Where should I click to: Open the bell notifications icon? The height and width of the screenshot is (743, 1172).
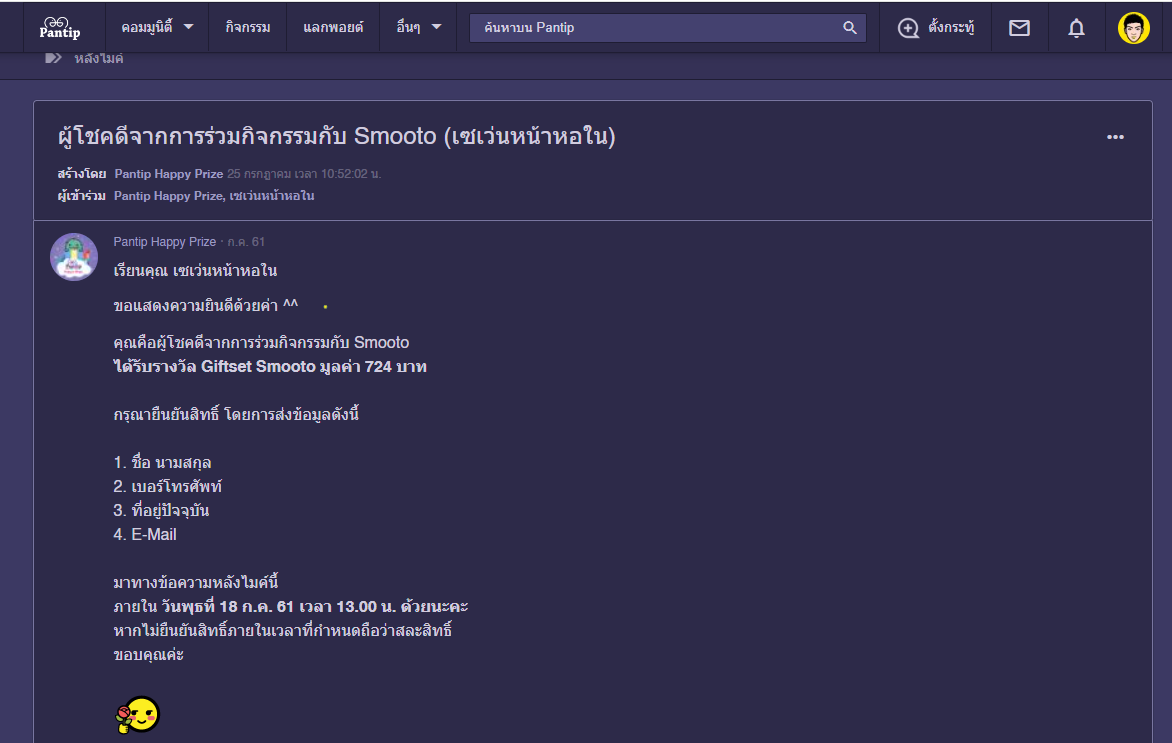[1076, 28]
